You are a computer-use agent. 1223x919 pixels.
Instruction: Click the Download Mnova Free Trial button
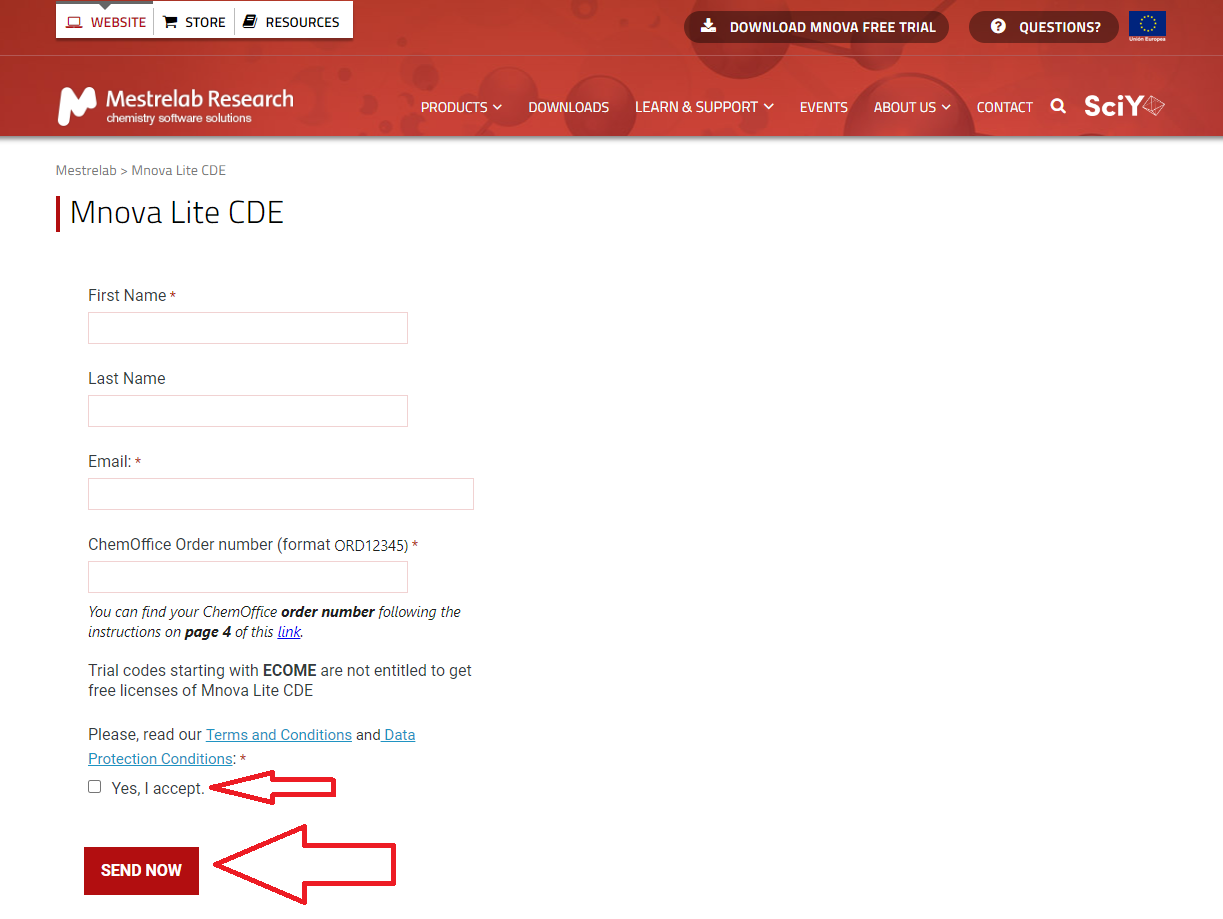[x=816, y=27]
